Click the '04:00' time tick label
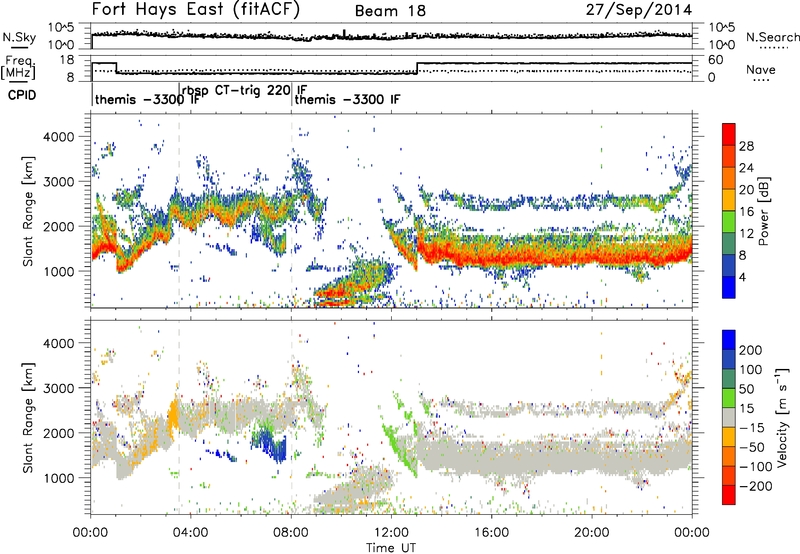Image resolution: width=800 pixels, height=554 pixels. pyautogui.click(x=191, y=533)
